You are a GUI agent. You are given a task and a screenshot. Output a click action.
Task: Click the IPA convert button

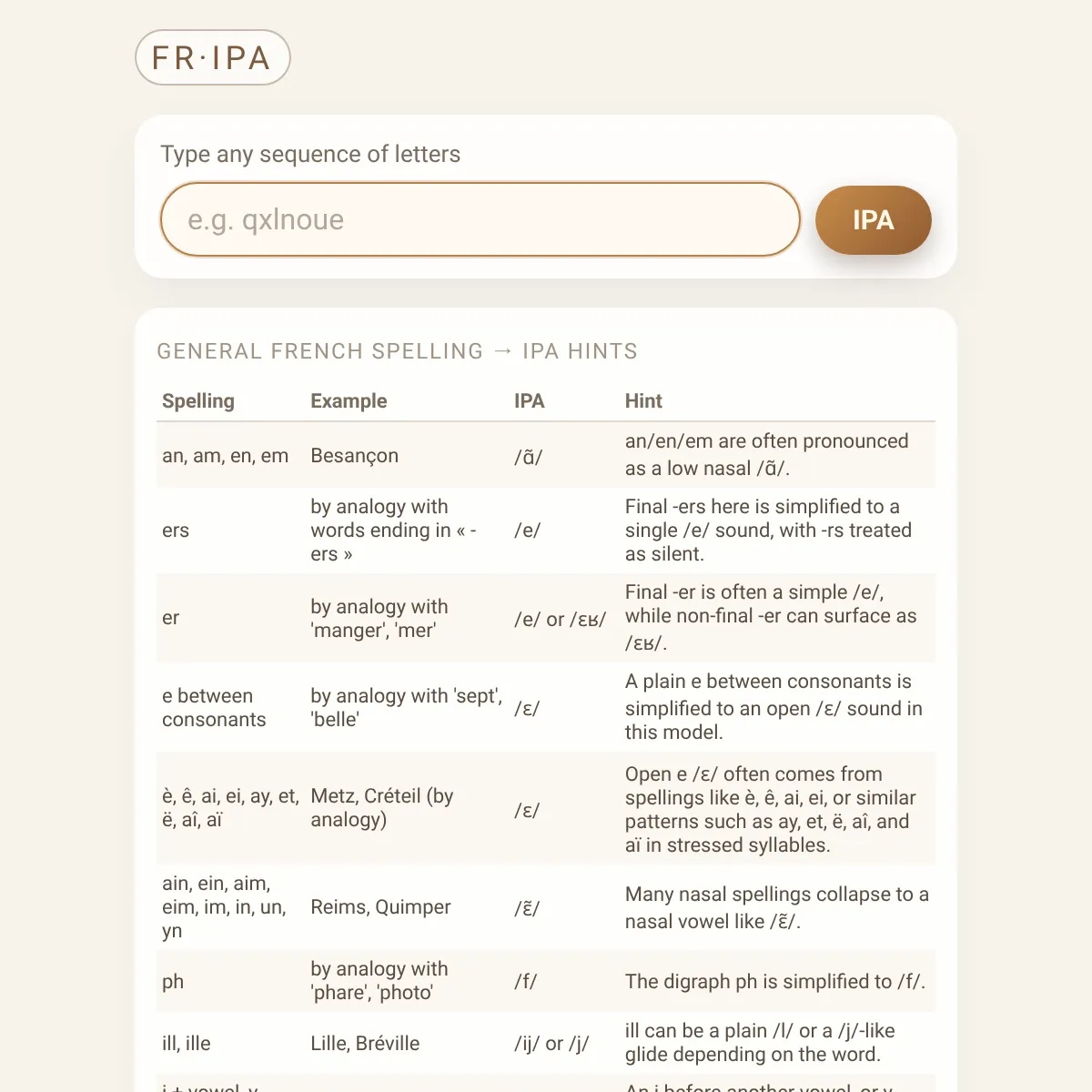point(873,220)
